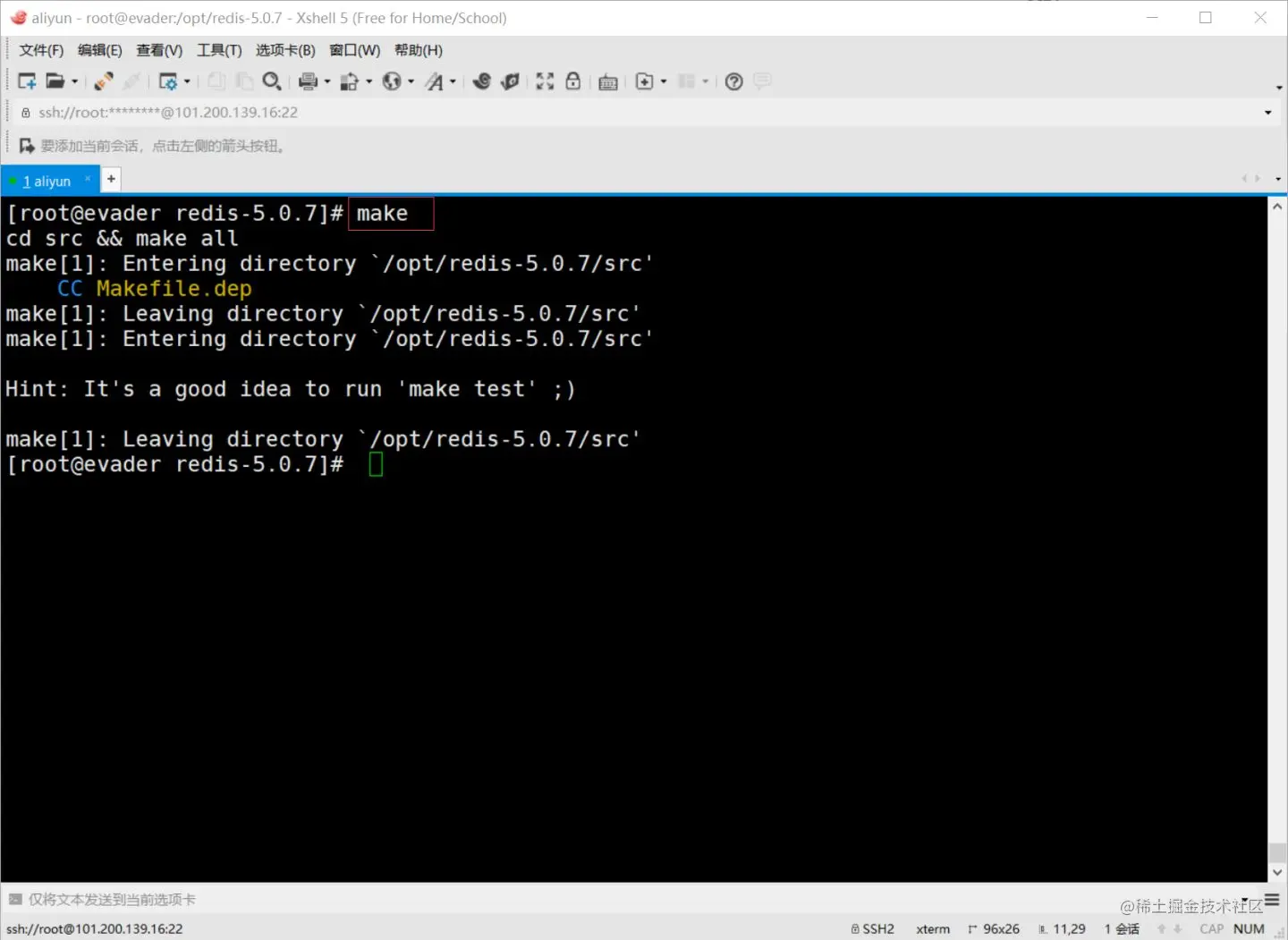Expand toolbar options arrow at far right
Viewport: 1288px width, 940px height.
tap(1278, 88)
